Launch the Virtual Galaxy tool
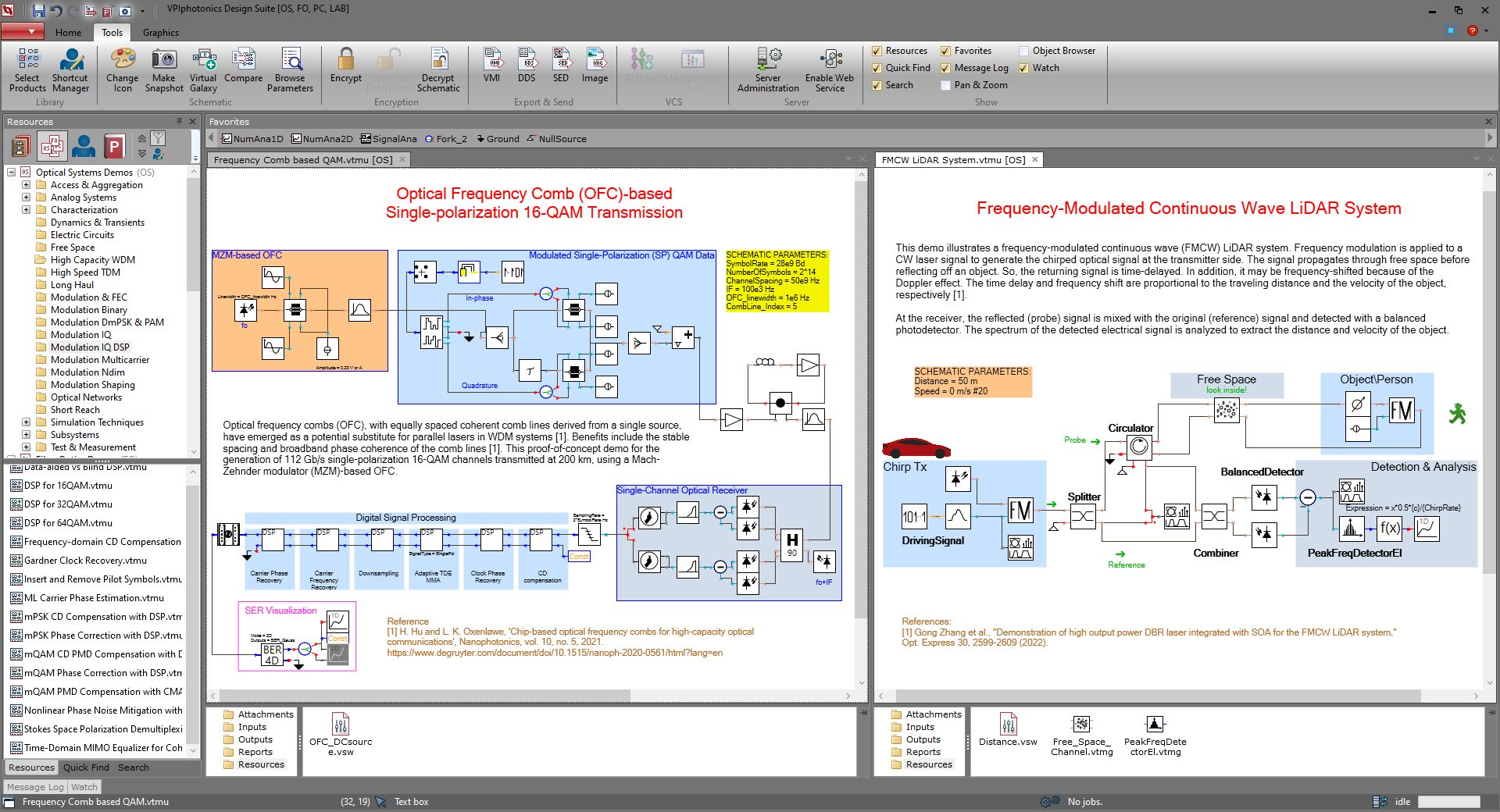The height and width of the screenshot is (812, 1500). pos(202,69)
